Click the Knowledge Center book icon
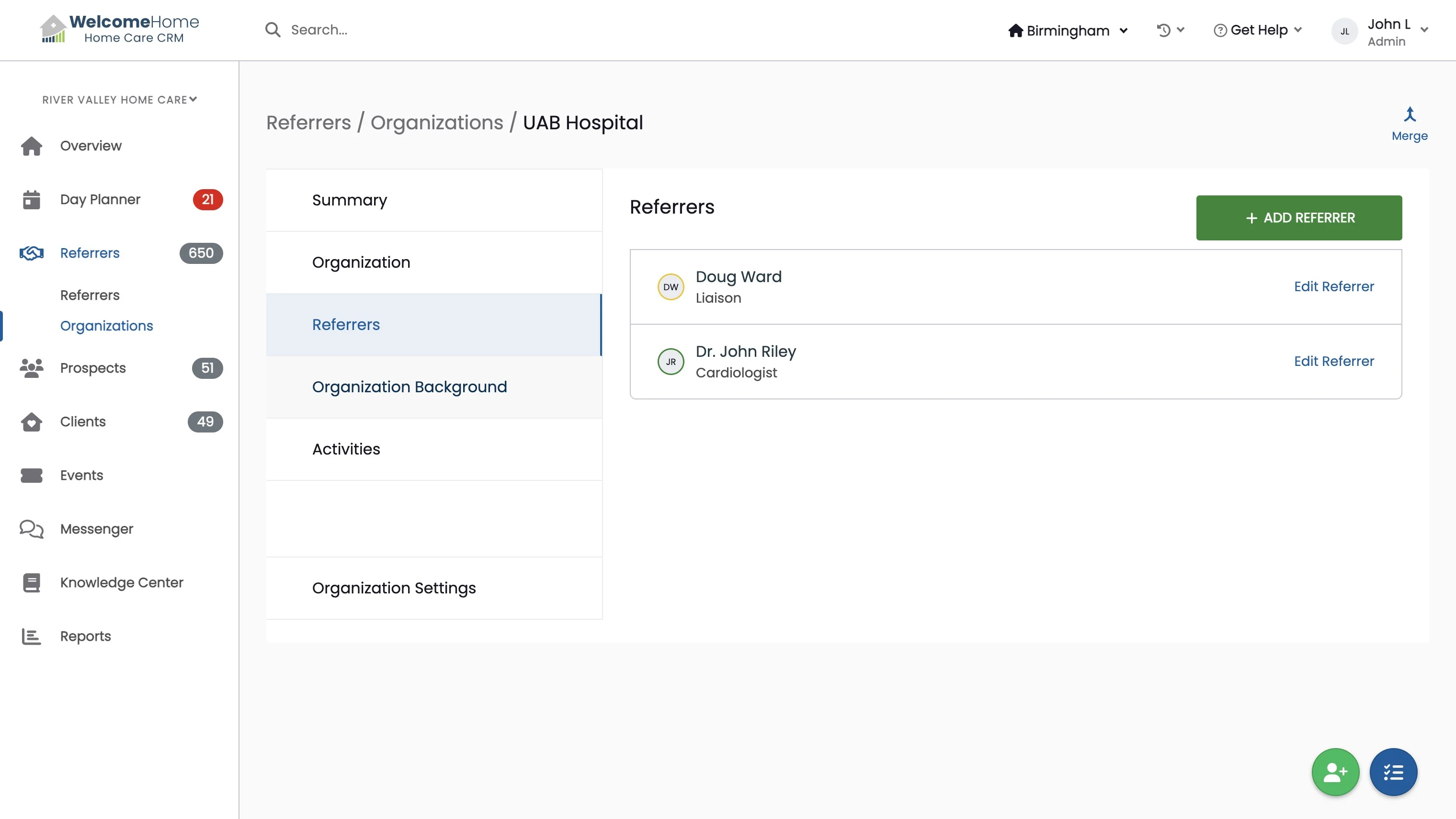The image size is (1456, 819). coord(31,583)
